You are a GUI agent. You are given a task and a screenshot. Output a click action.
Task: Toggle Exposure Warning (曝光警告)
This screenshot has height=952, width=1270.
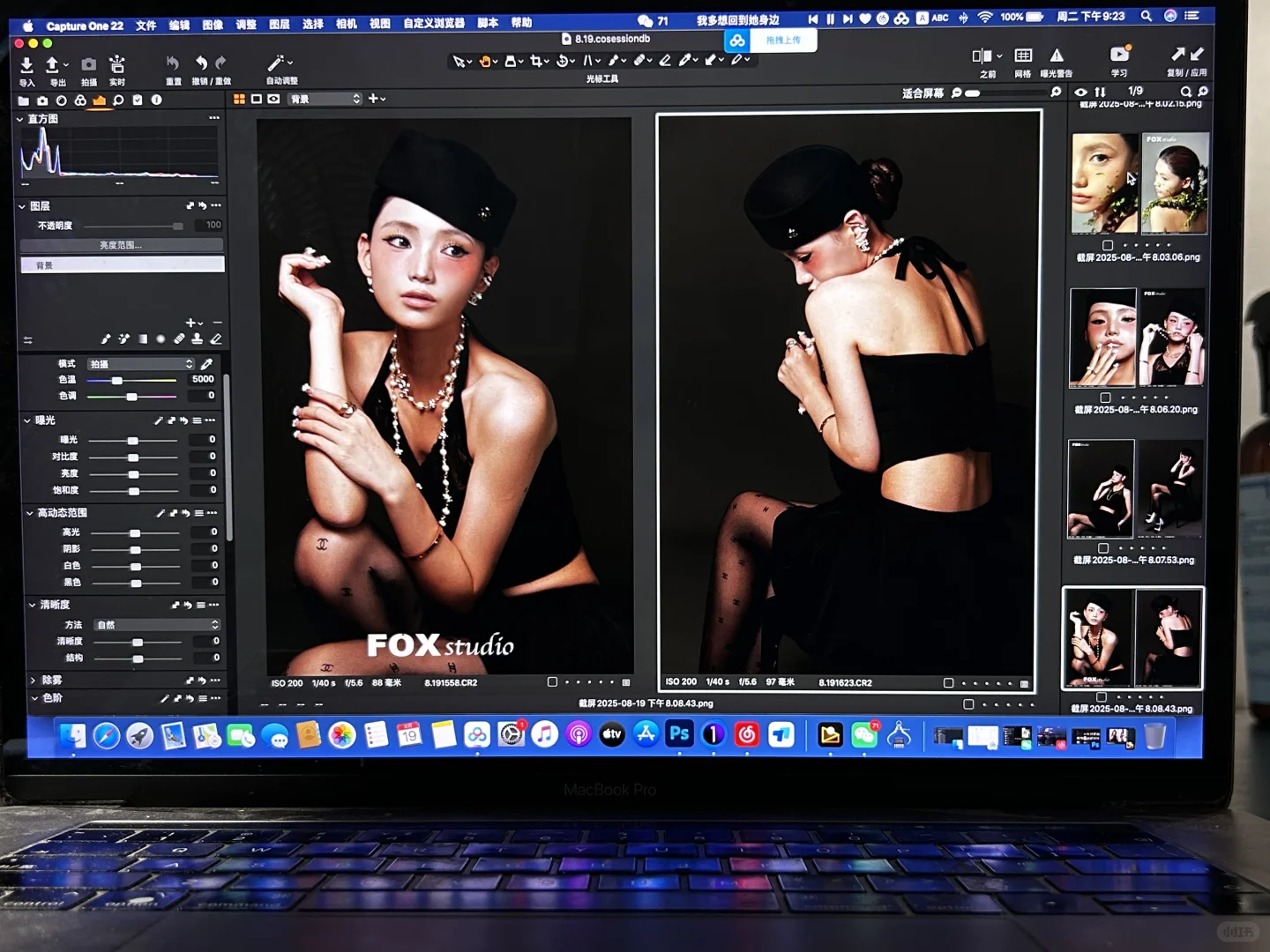tap(1057, 56)
